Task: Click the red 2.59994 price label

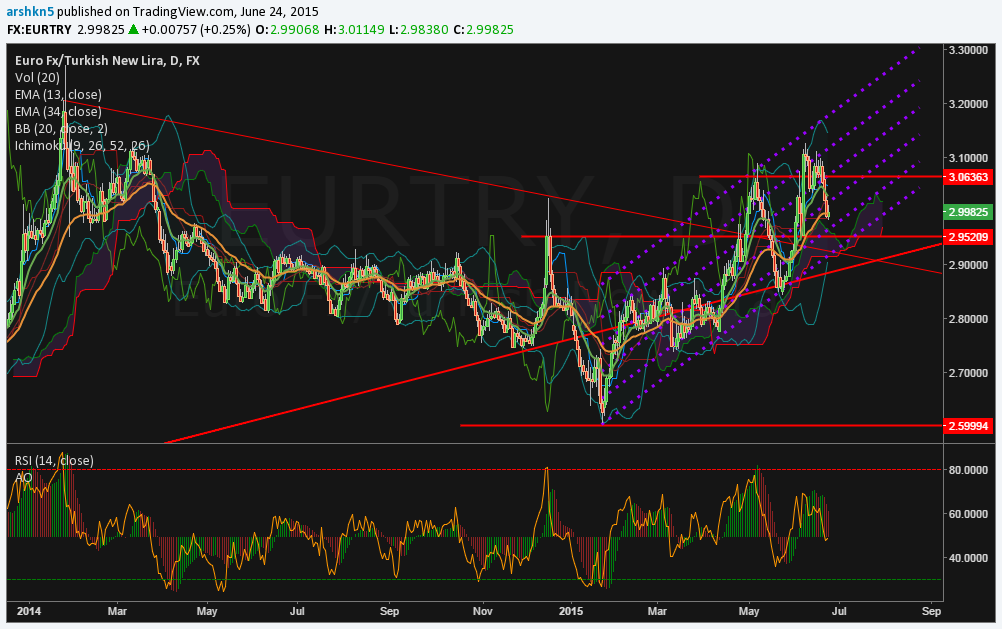Action: [971, 425]
